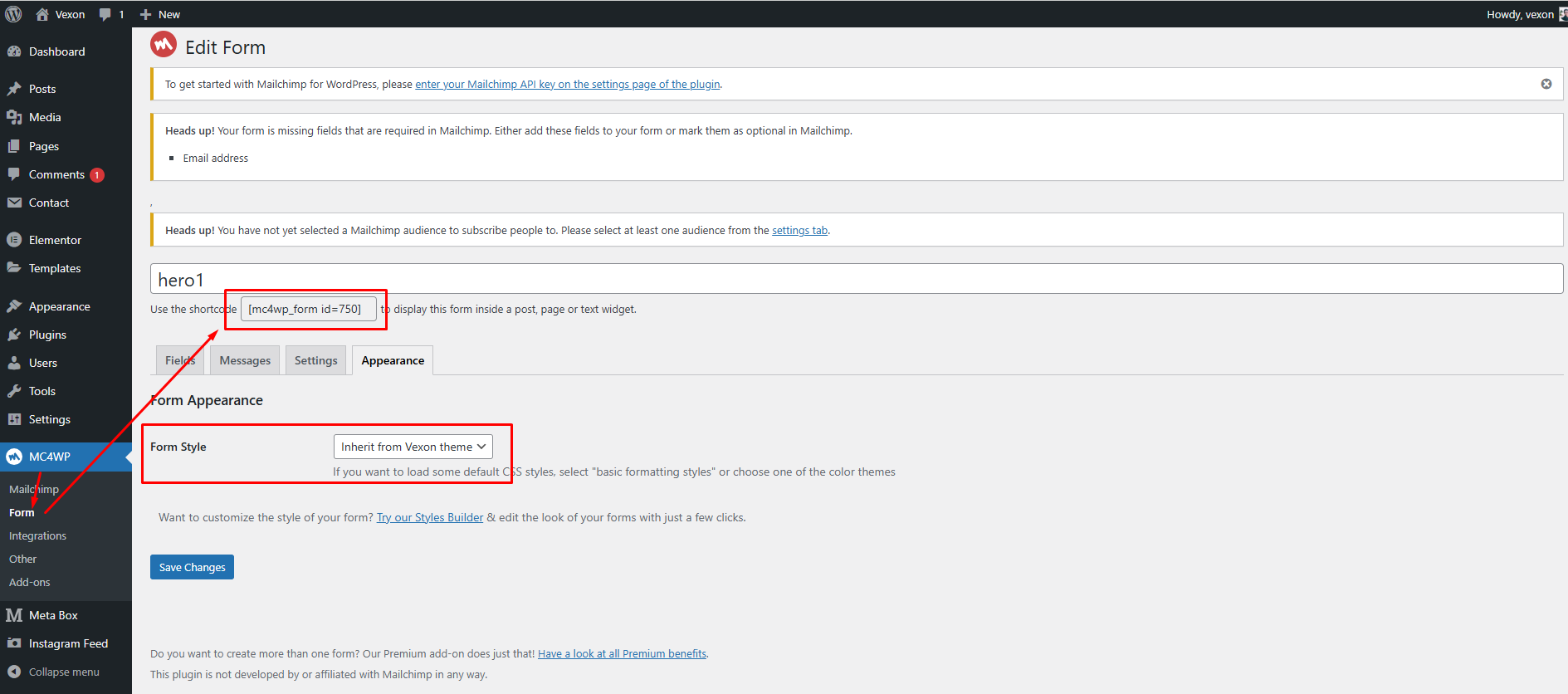Click the WordPress logo icon
This screenshot has height=694, width=1568.
pos(13,14)
